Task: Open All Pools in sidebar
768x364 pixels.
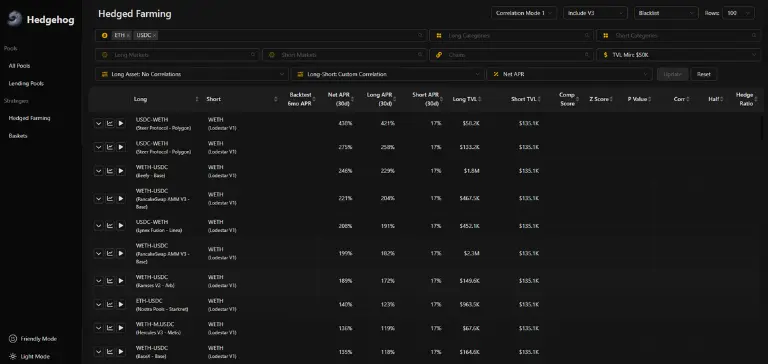Action: click(20, 66)
